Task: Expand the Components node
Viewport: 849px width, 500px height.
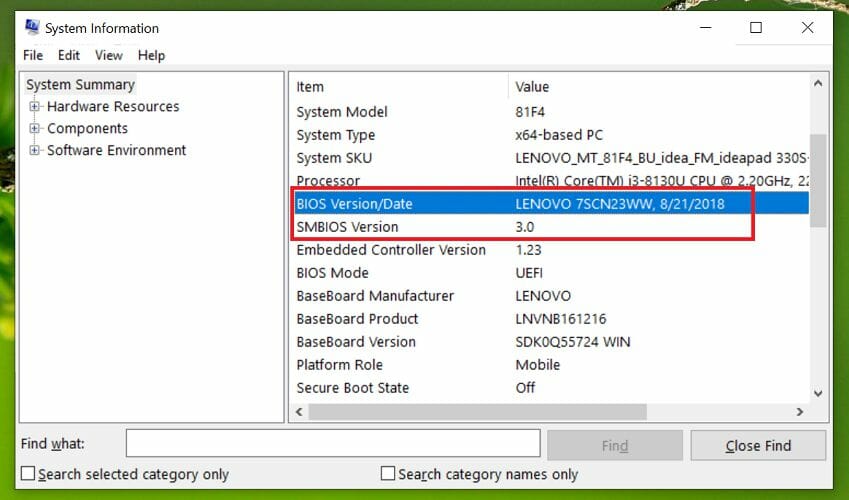Action: point(35,128)
